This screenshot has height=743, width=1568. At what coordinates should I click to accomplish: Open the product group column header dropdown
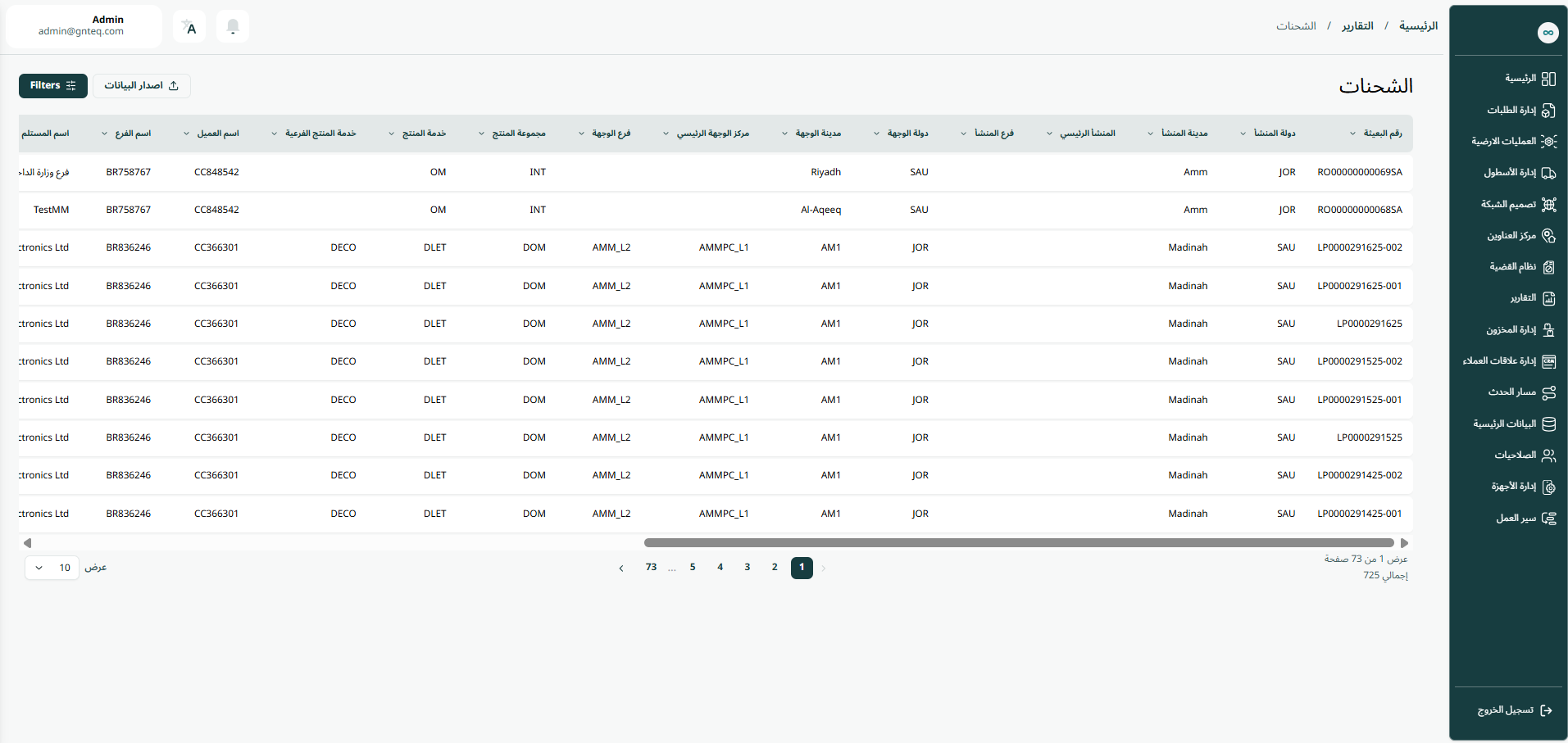click(x=482, y=134)
